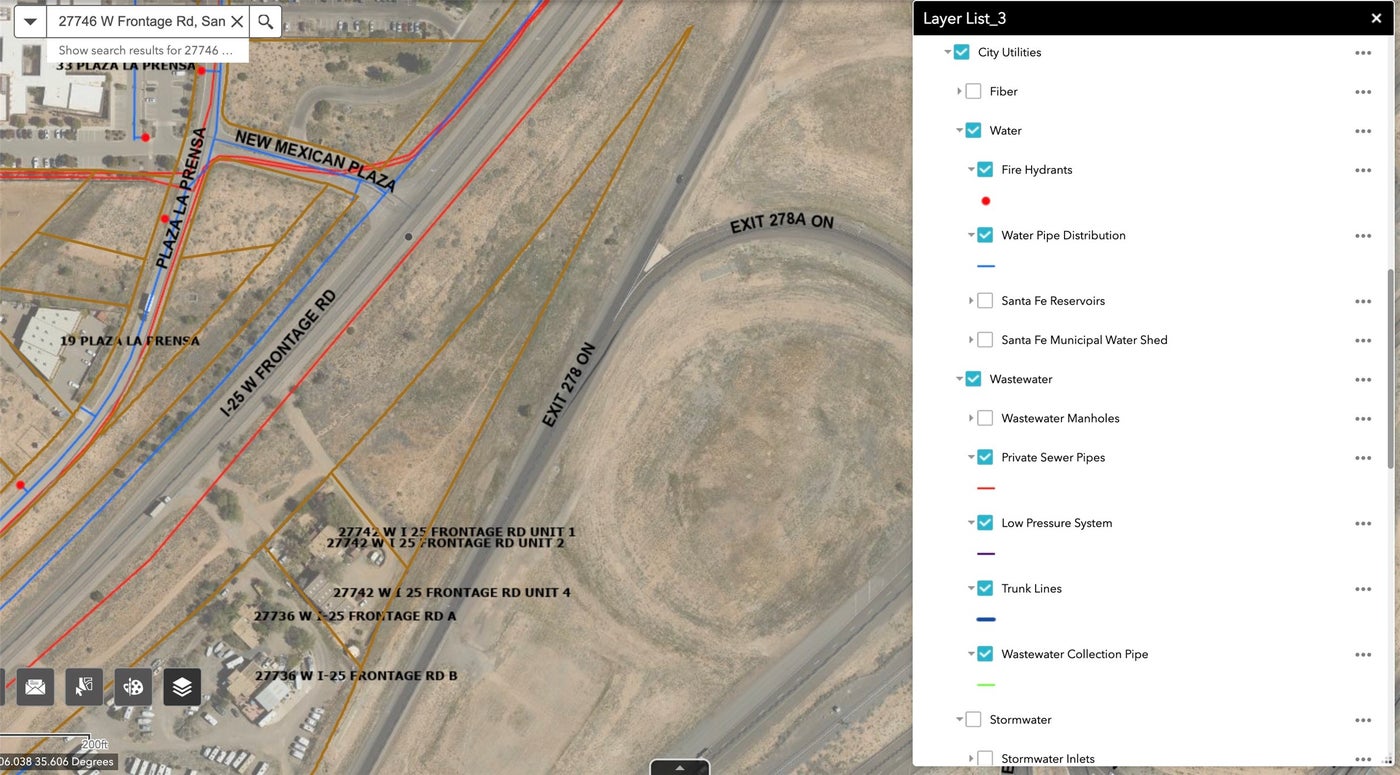Open the layer list widget with stacked layers icon
Image resolution: width=1400 pixels, height=775 pixels.
point(182,687)
